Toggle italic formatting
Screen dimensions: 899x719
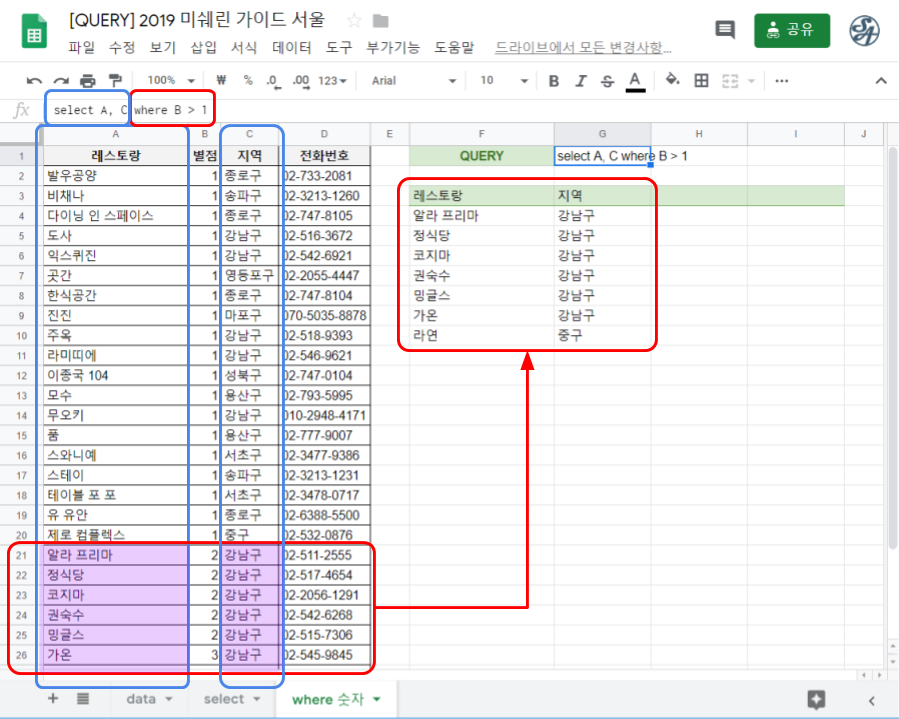[x=581, y=81]
